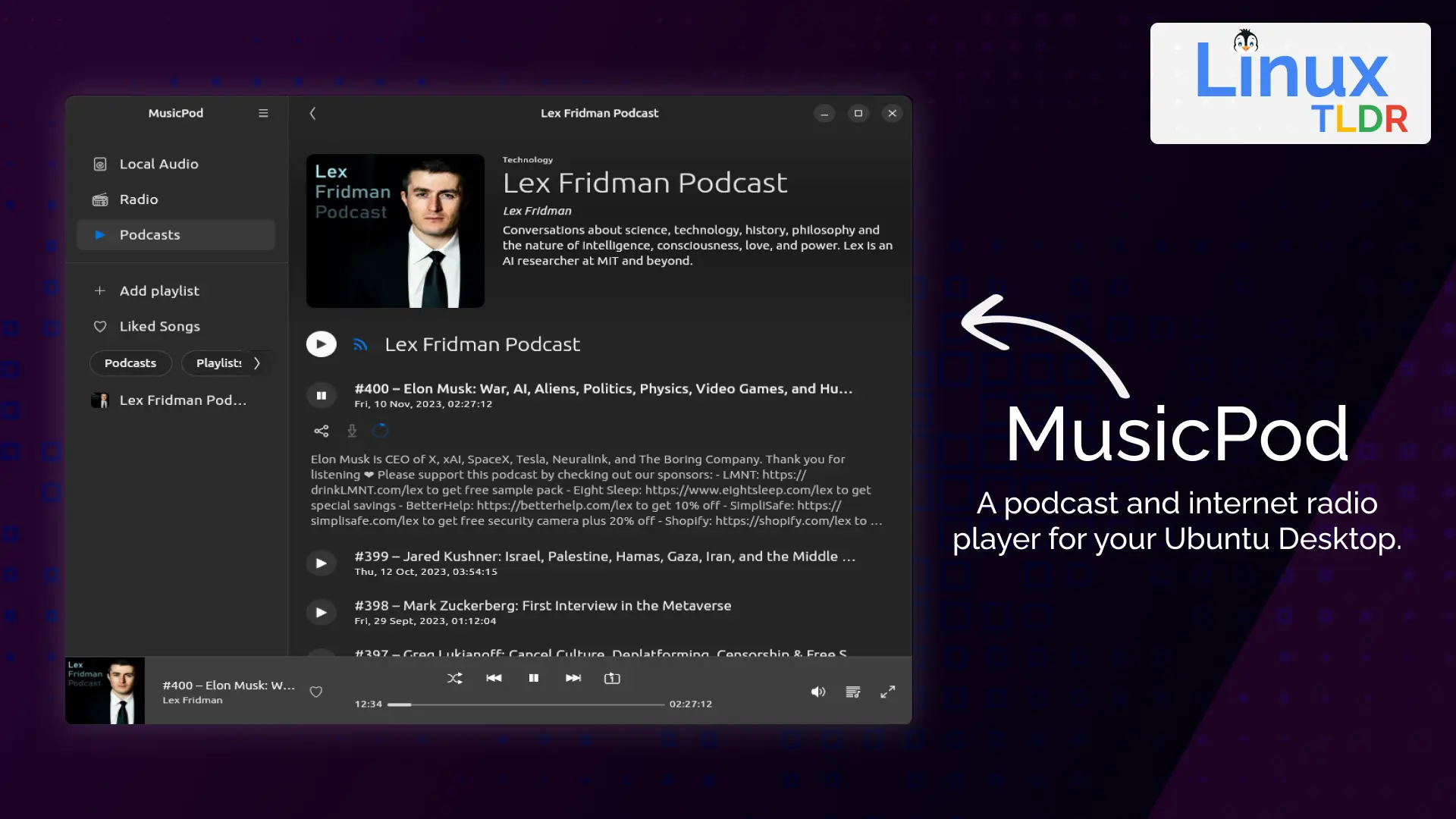Viewport: 1456px width, 819px height.
Task: Like the currently playing episode
Action: coord(316,692)
